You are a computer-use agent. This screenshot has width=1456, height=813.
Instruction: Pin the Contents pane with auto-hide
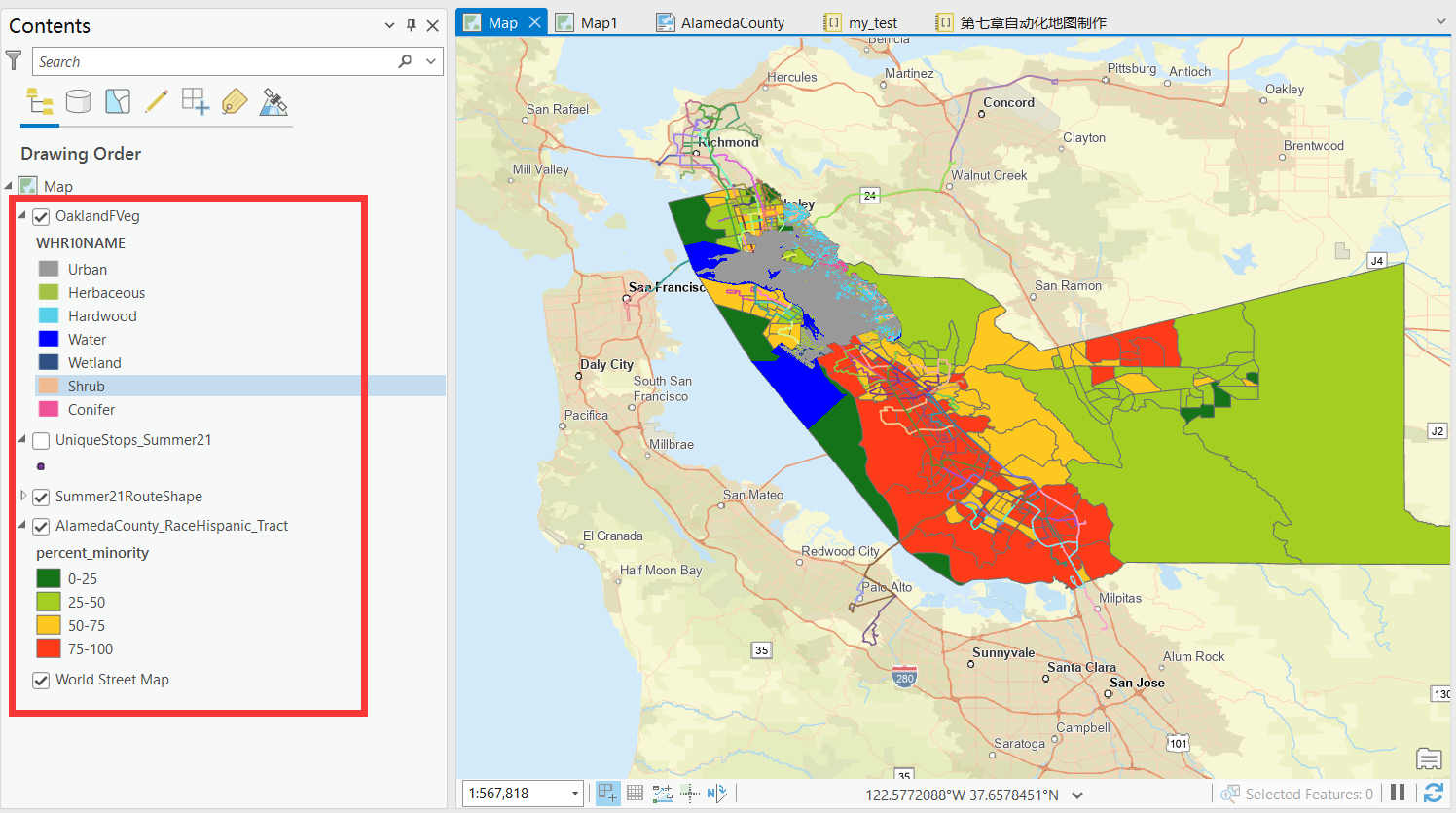coord(411,25)
